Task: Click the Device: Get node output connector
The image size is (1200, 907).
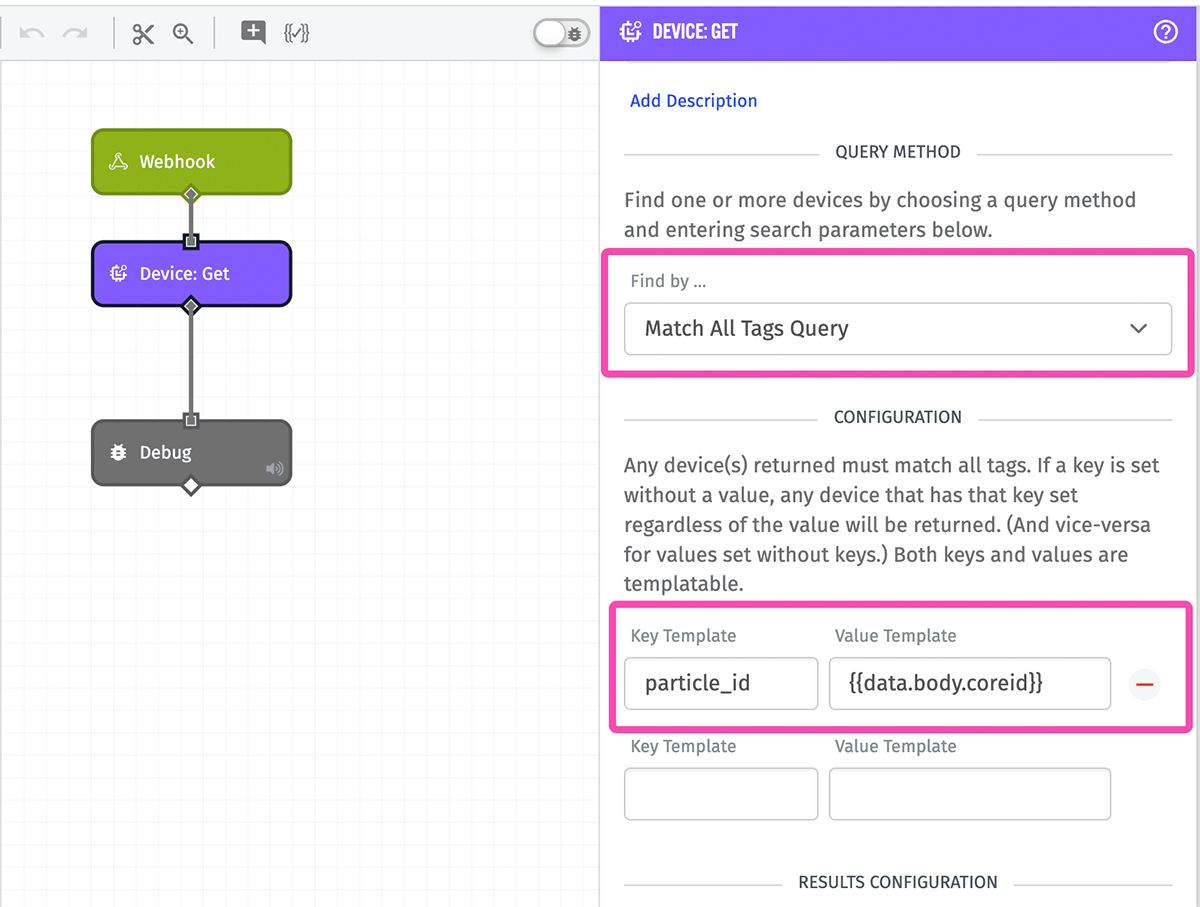Action: pos(191,306)
